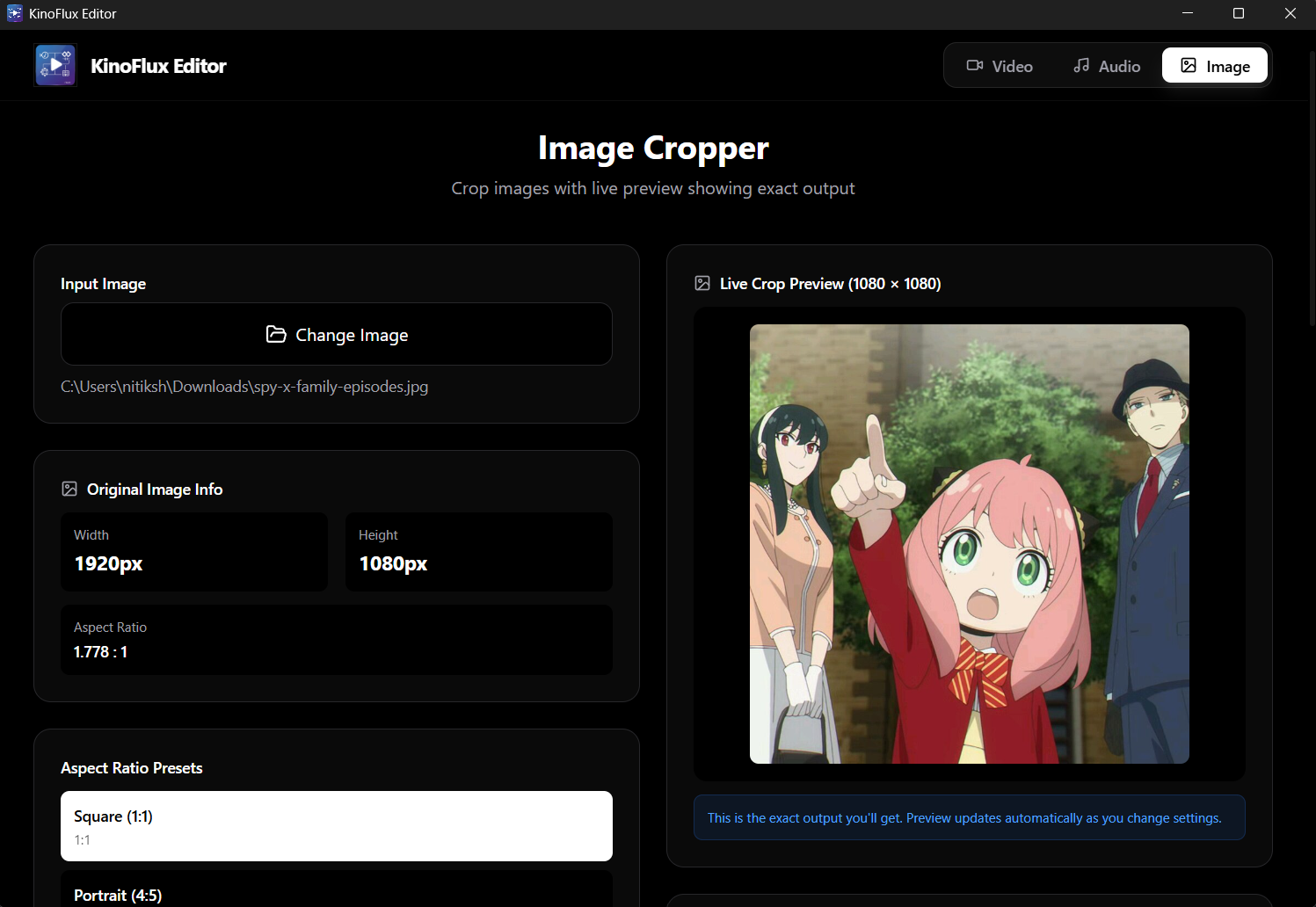Screen dimensions: 1316x907
Task: Click the vertical scrollbar on the right edge
Action: (1312, 189)
